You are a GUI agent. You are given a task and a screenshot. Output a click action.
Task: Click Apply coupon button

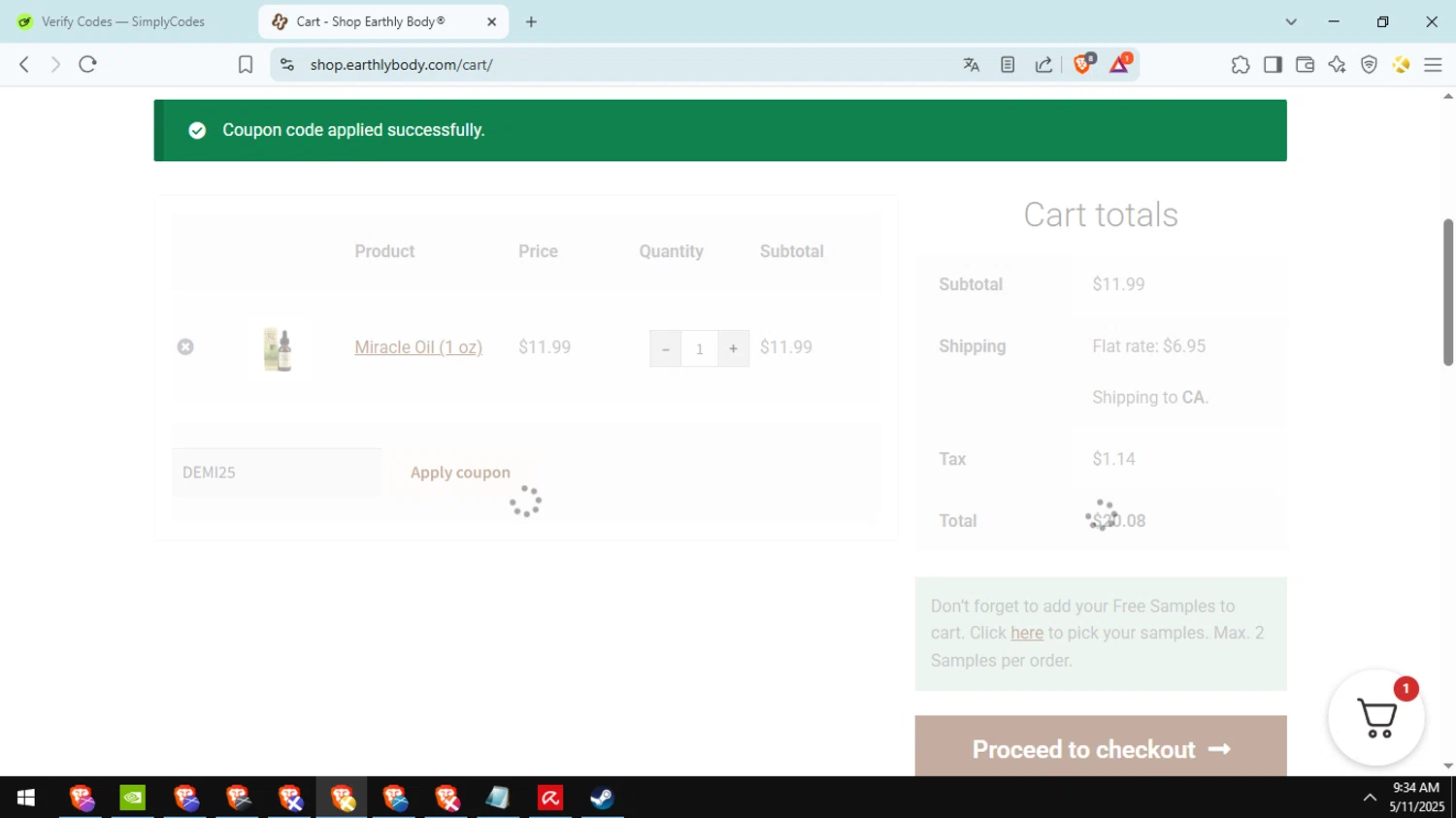point(460,473)
